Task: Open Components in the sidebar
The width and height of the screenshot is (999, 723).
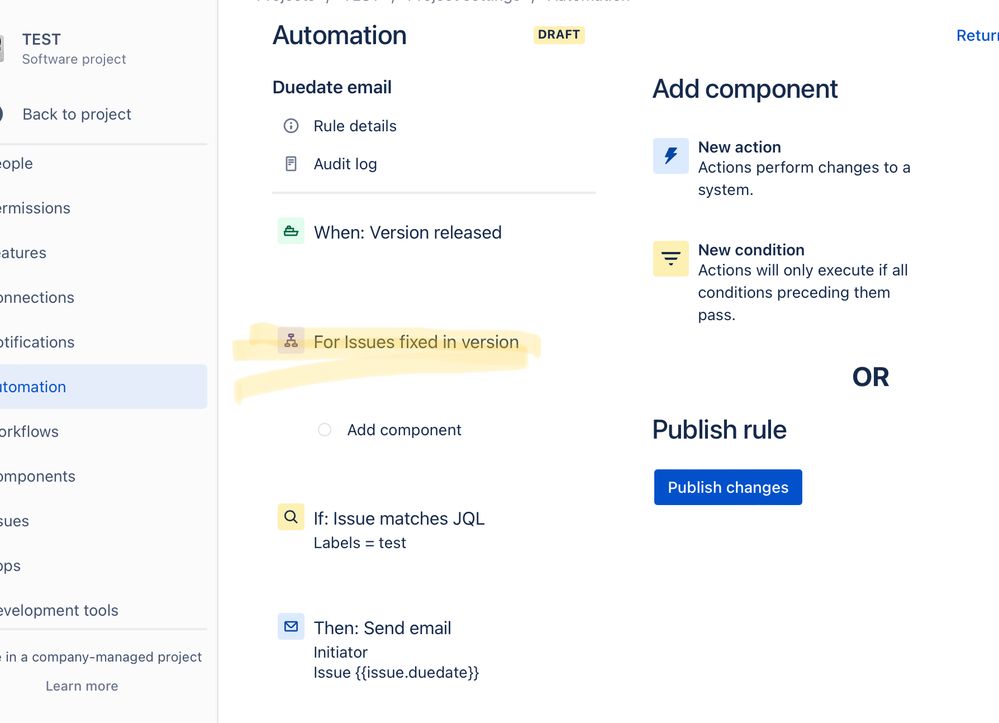Action: pos(38,476)
